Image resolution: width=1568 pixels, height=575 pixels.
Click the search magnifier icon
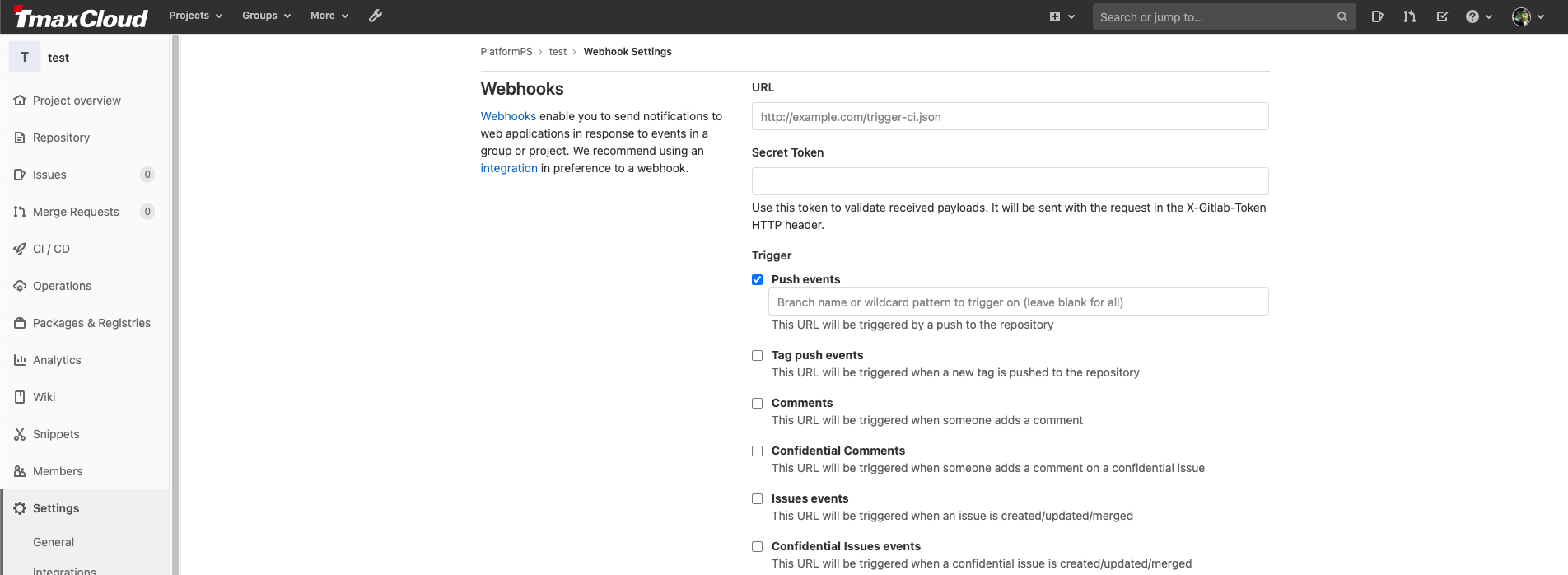(1342, 16)
